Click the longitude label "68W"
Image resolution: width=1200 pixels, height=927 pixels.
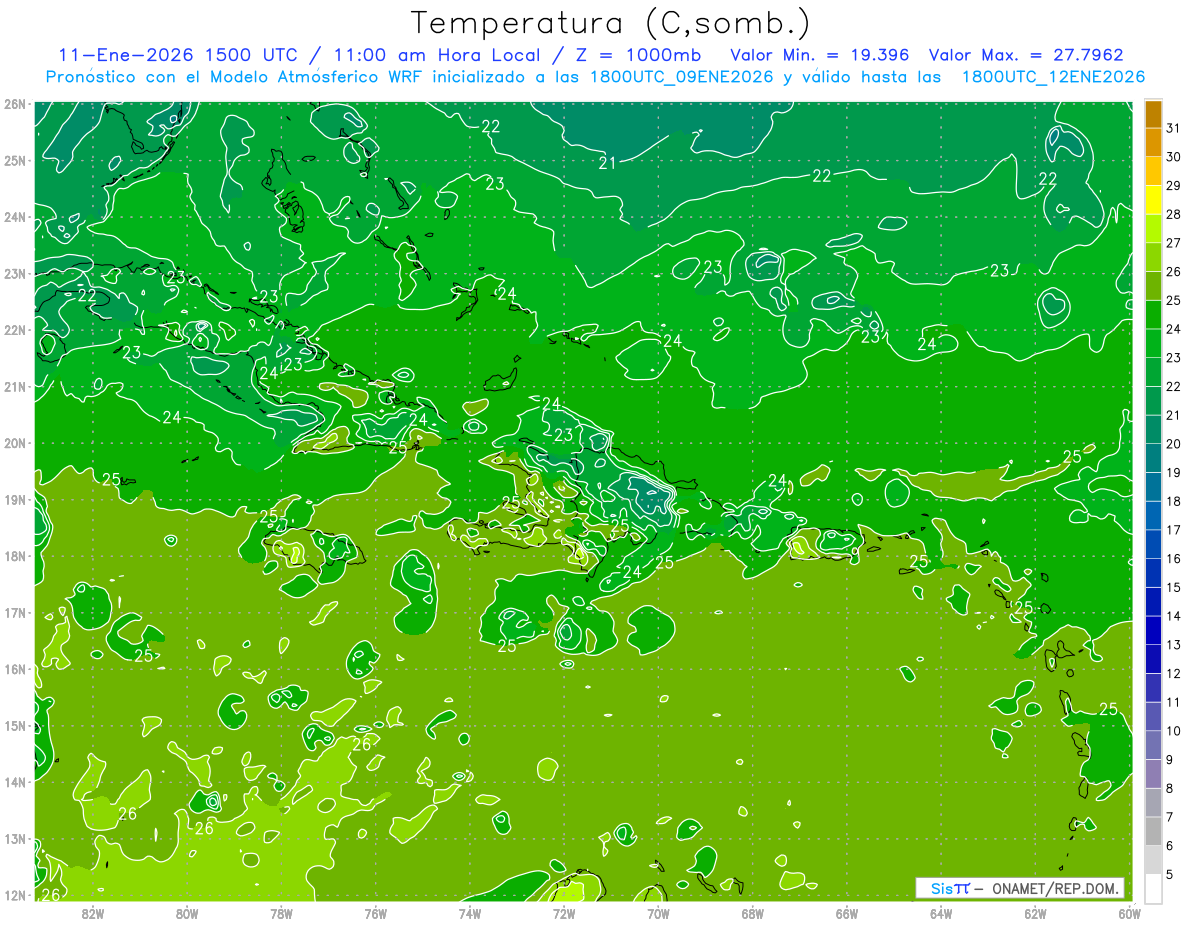(x=753, y=913)
